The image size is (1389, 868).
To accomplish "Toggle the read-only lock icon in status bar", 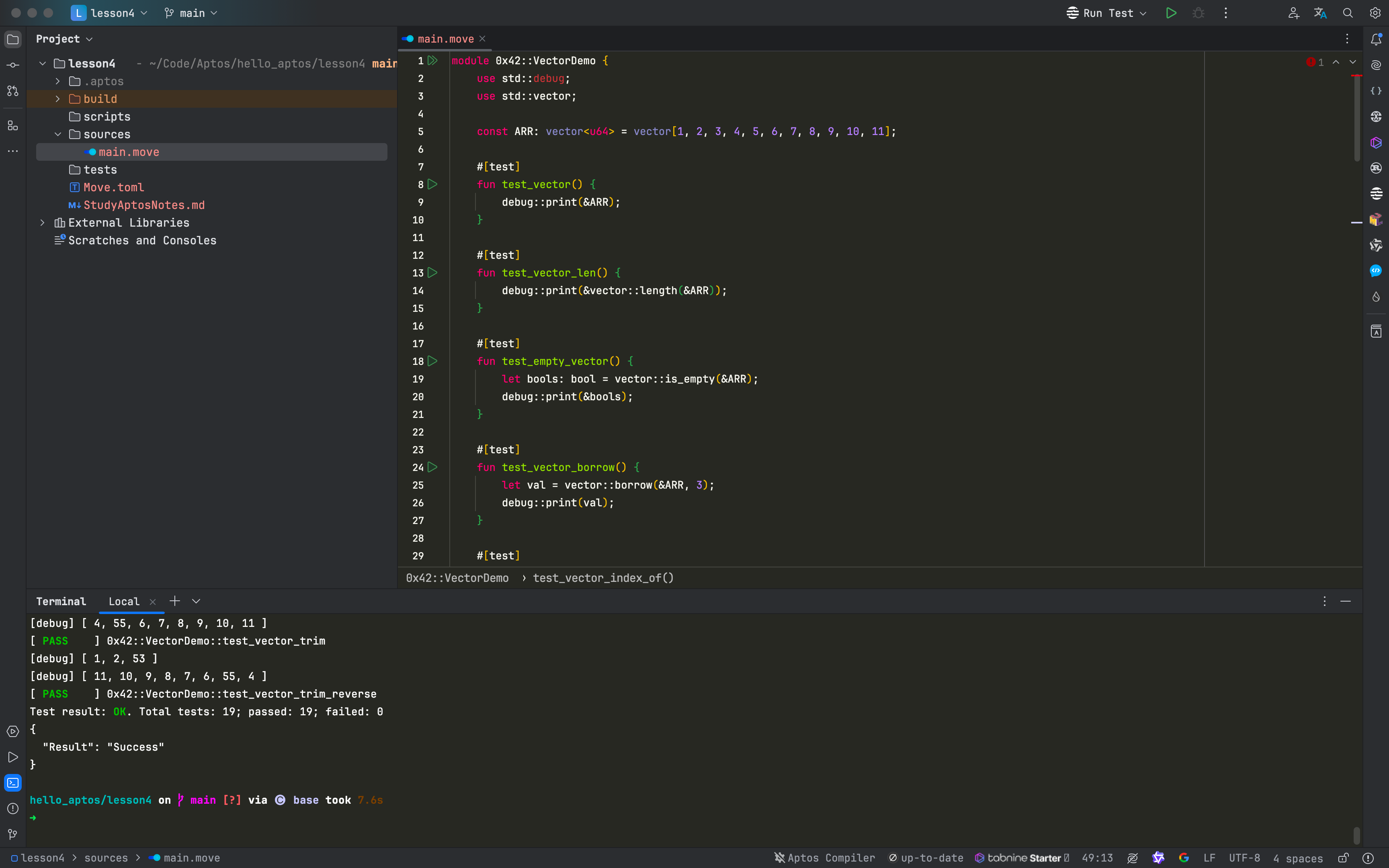I will point(1343,858).
